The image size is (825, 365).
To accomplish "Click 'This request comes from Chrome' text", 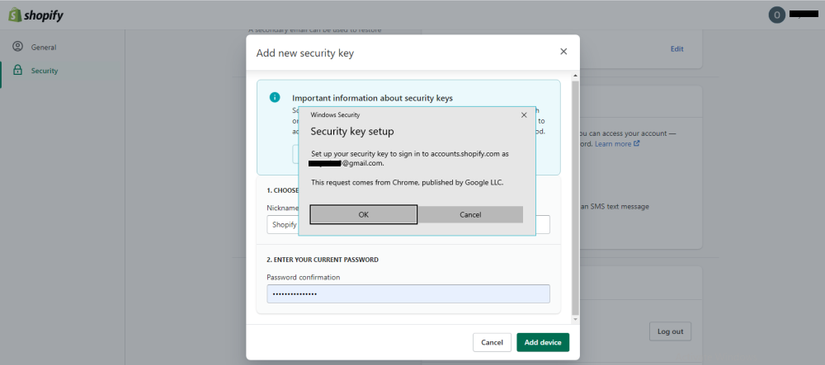I will click(x=407, y=182).
